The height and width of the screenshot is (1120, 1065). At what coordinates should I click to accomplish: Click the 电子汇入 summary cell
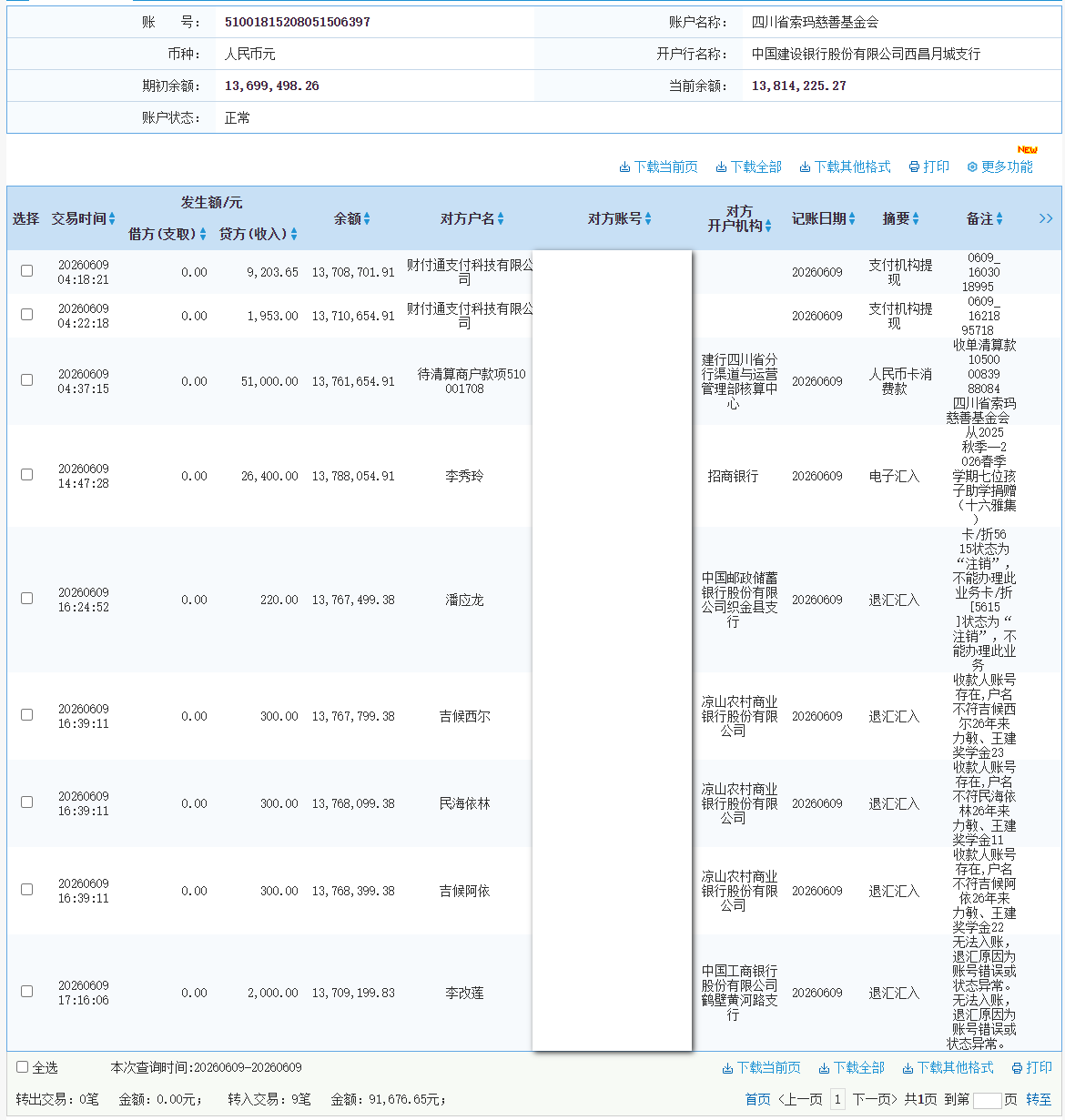click(894, 476)
